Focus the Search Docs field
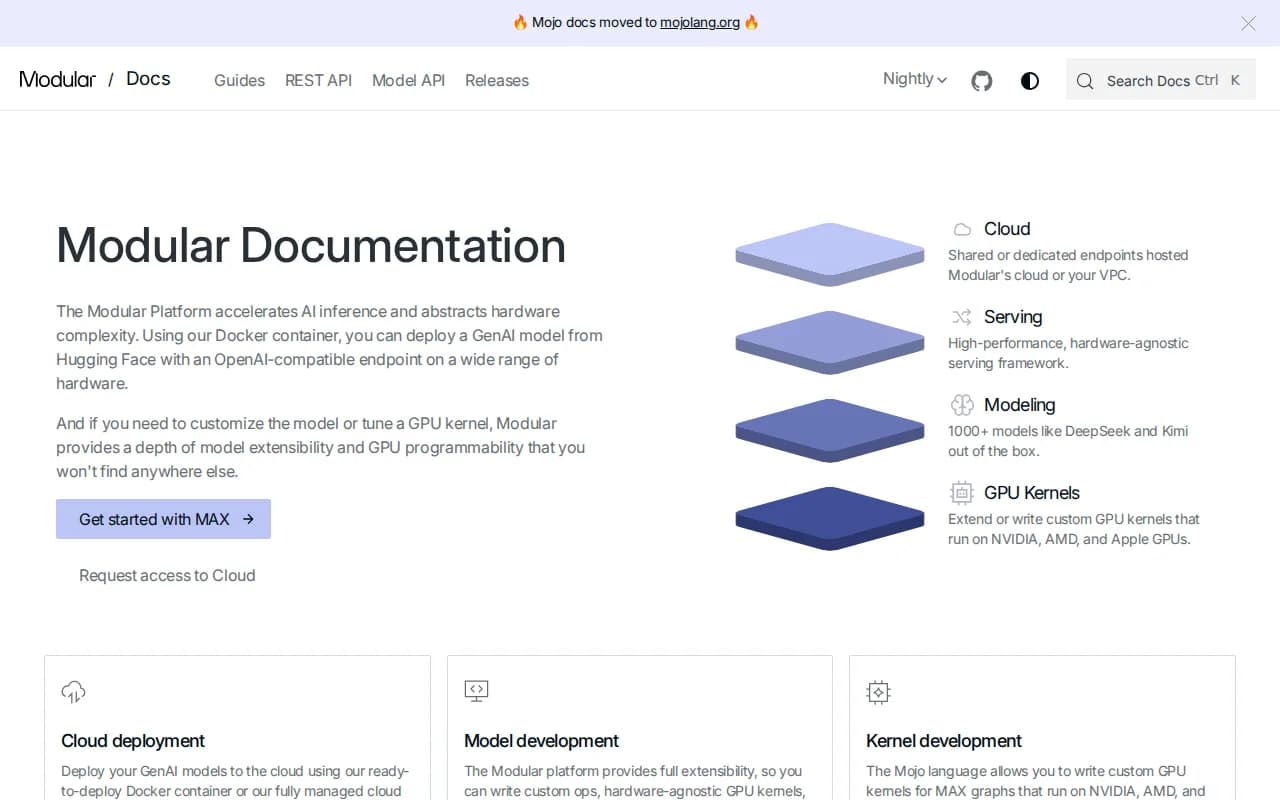Viewport: 1280px width, 800px height. tap(1161, 80)
